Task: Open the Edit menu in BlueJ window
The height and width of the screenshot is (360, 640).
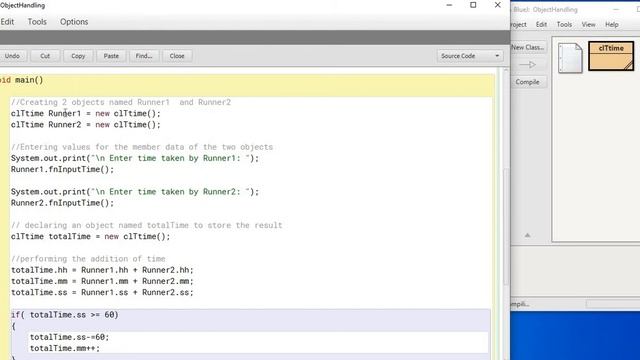Action: 541,24
